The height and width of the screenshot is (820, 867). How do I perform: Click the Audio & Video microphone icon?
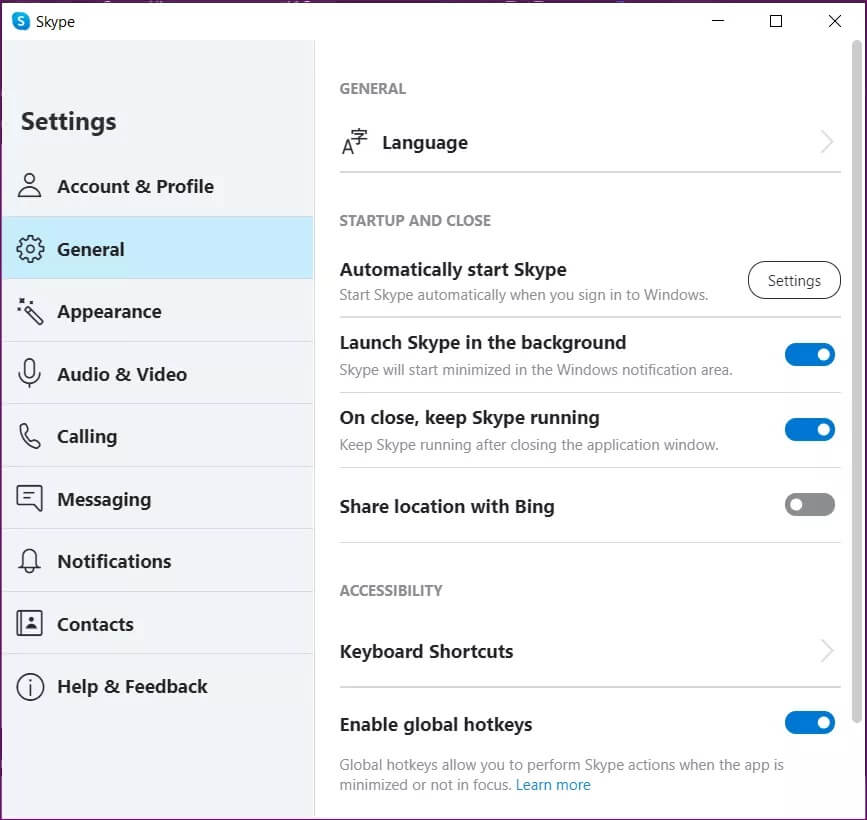(x=29, y=373)
